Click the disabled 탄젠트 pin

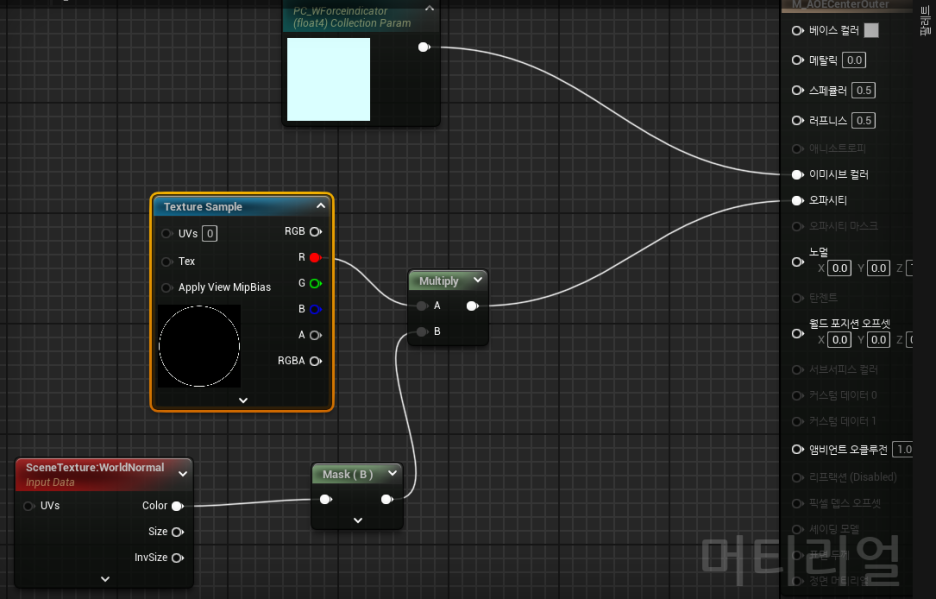point(798,297)
